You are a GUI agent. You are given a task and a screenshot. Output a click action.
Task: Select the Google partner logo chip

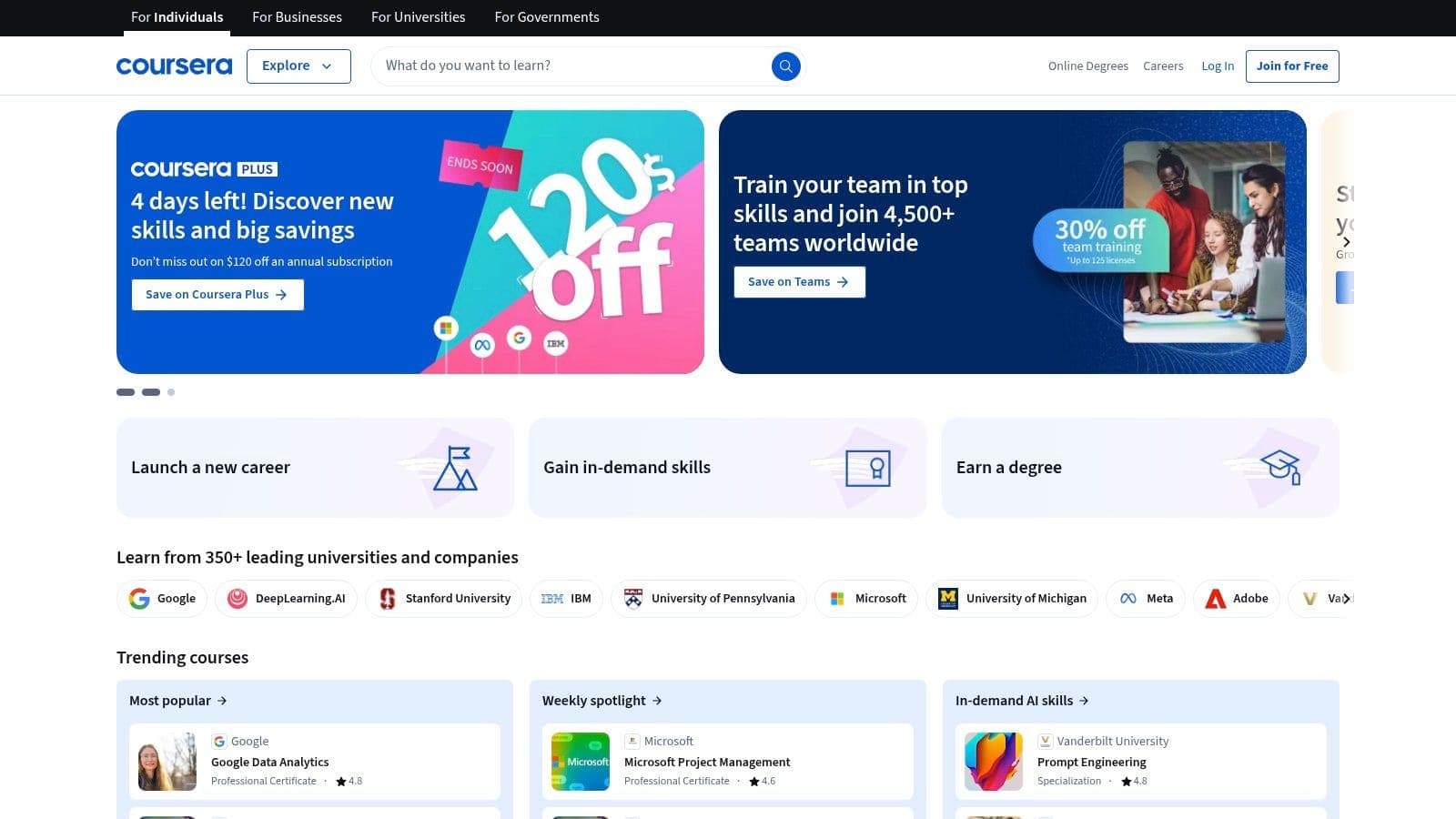pyautogui.click(x=163, y=599)
